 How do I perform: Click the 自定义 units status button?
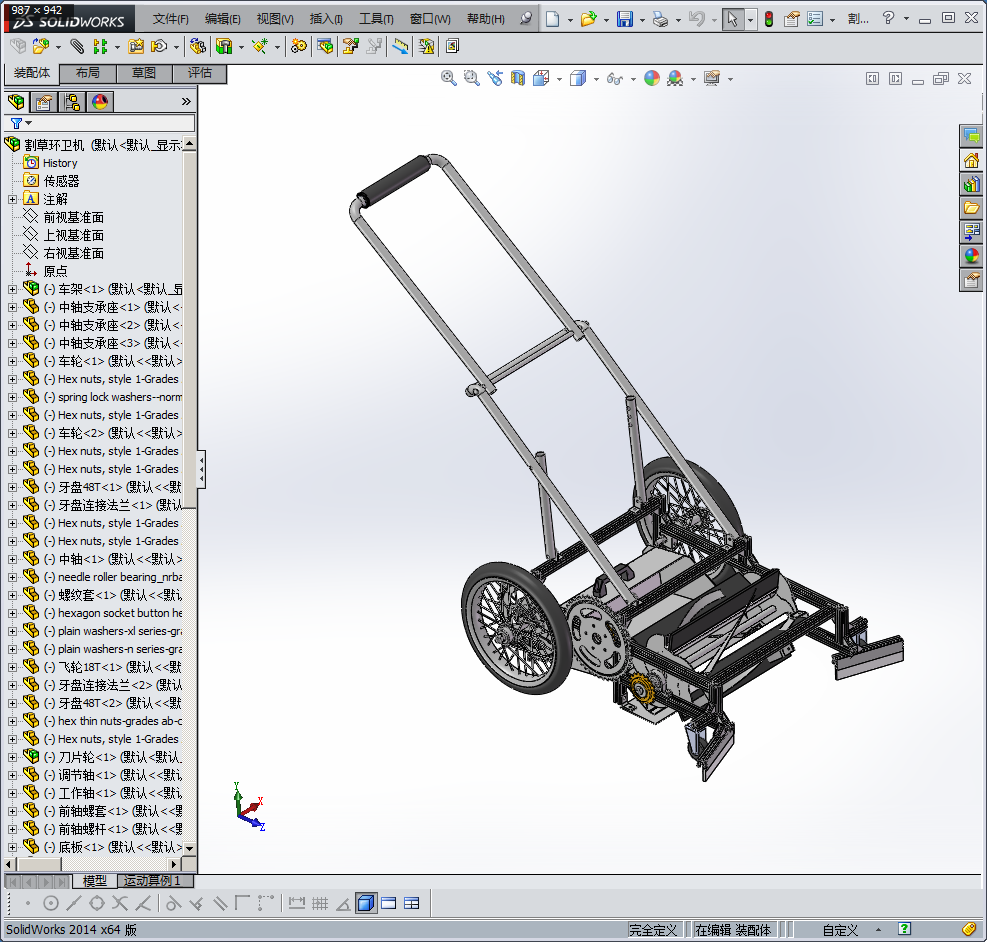pyautogui.click(x=840, y=930)
